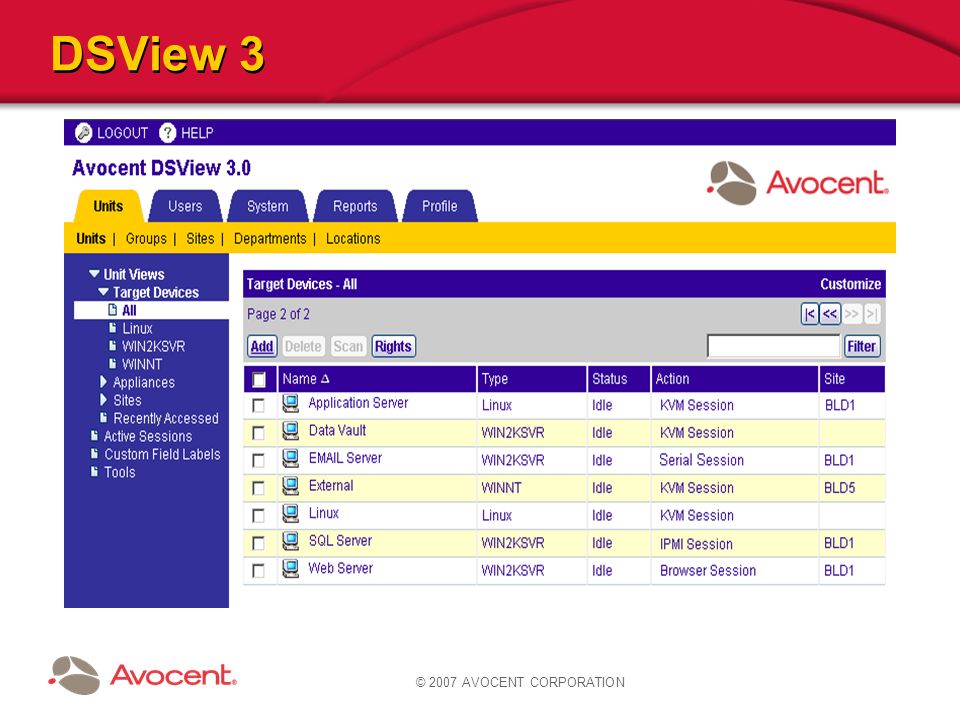Switch to the System tab
This screenshot has width=960, height=720.
point(268,206)
